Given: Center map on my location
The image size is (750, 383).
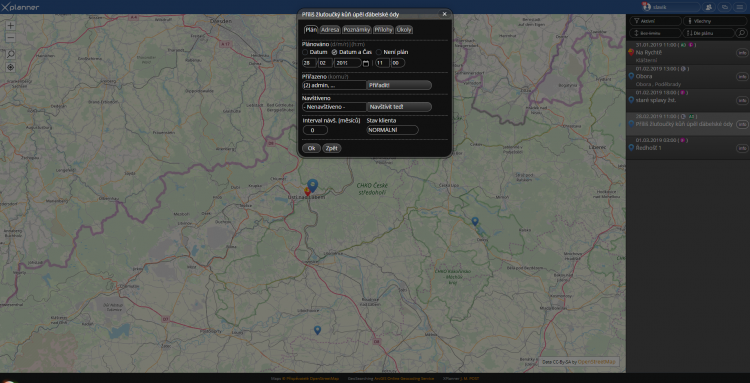Looking at the screenshot, I should (11, 67).
